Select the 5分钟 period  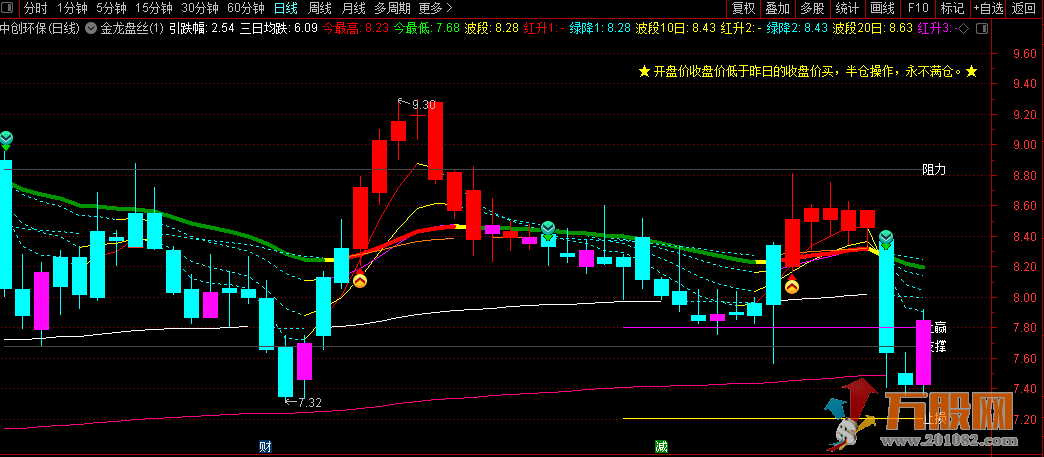[x=111, y=9]
